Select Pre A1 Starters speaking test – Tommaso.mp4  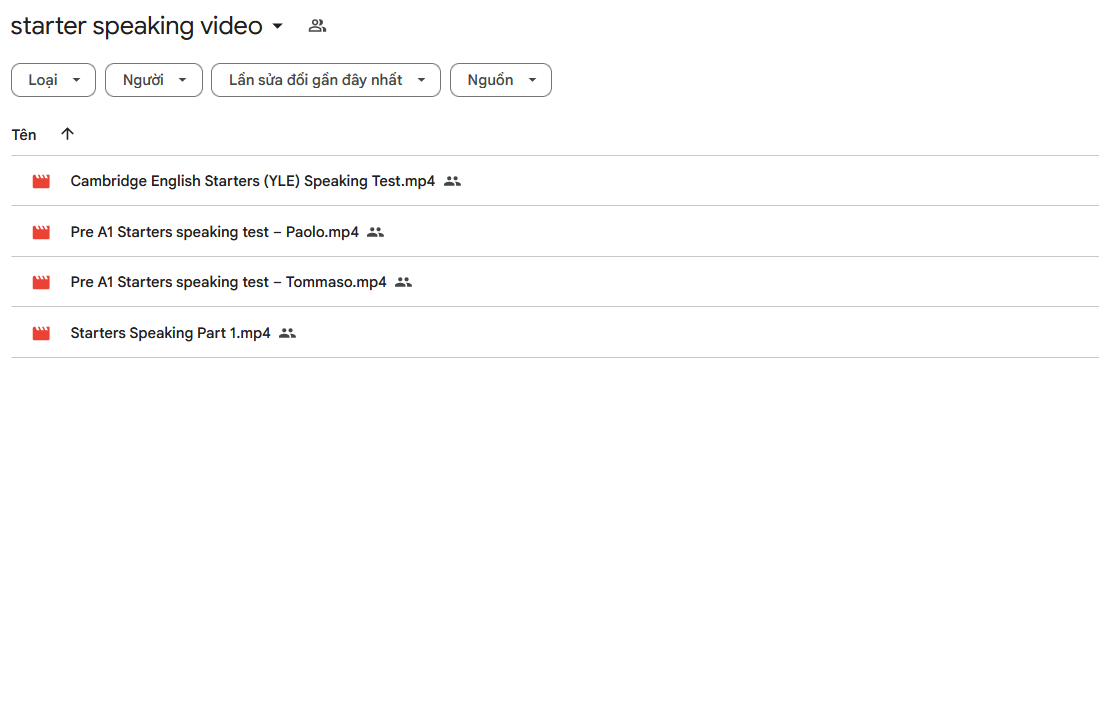228,282
